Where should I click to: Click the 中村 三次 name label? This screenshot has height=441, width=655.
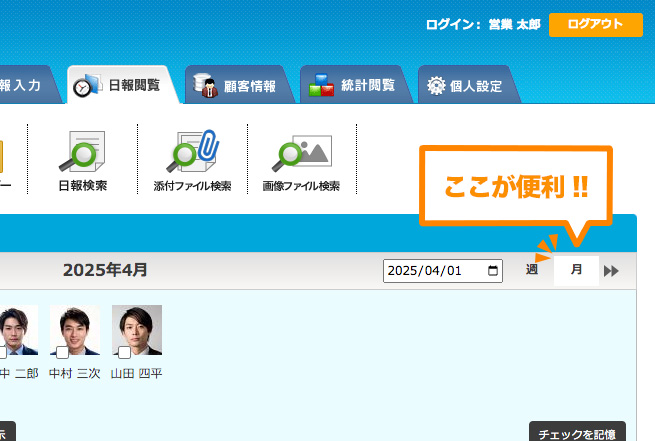coord(75,373)
